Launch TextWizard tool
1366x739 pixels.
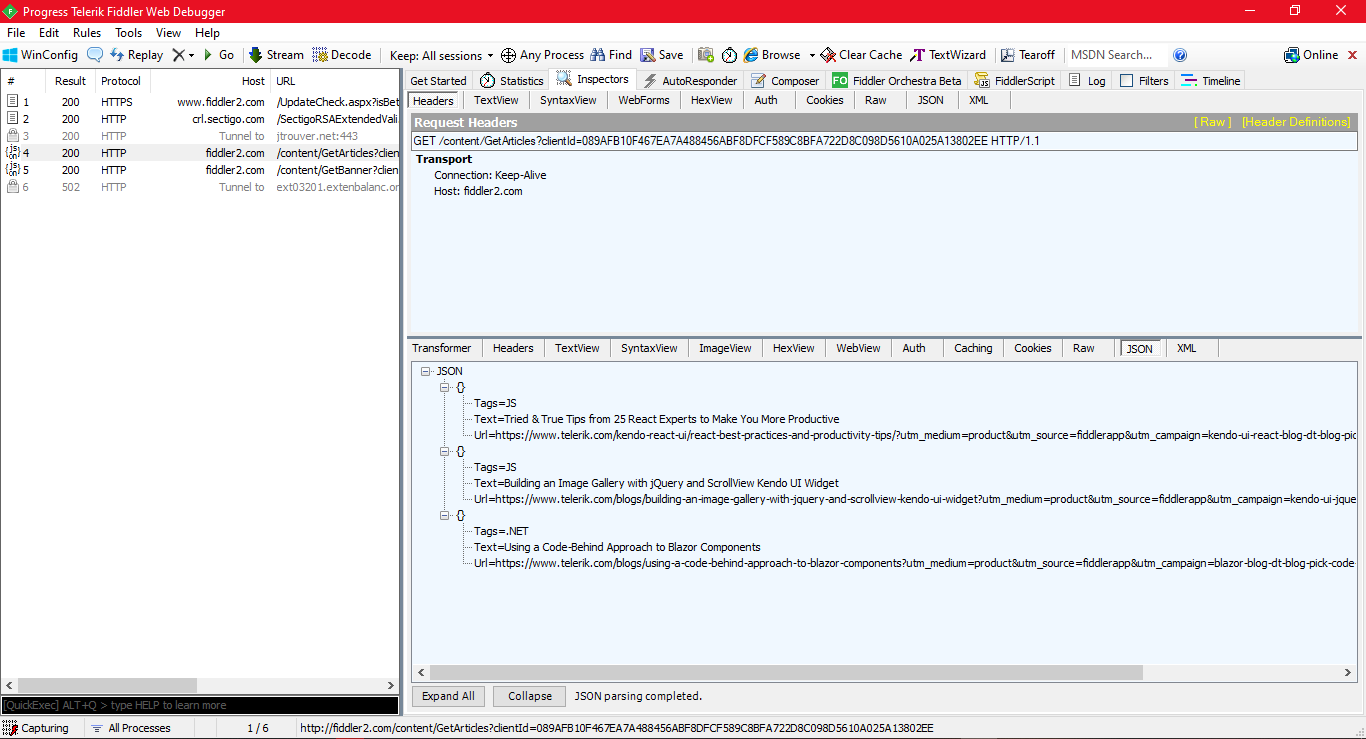[x=948, y=55]
